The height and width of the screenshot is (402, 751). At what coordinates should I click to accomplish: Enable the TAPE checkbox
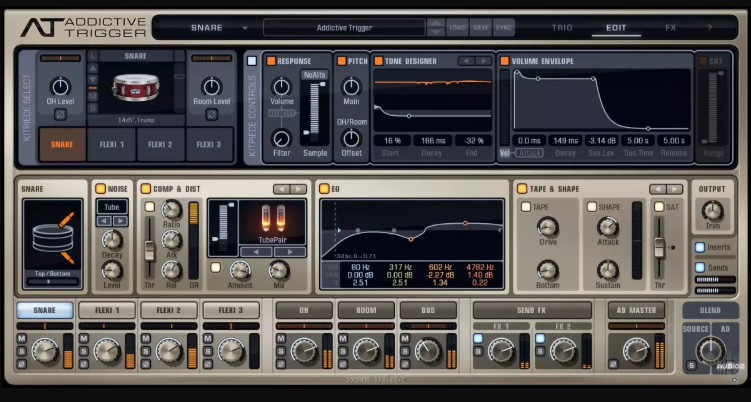[526, 207]
